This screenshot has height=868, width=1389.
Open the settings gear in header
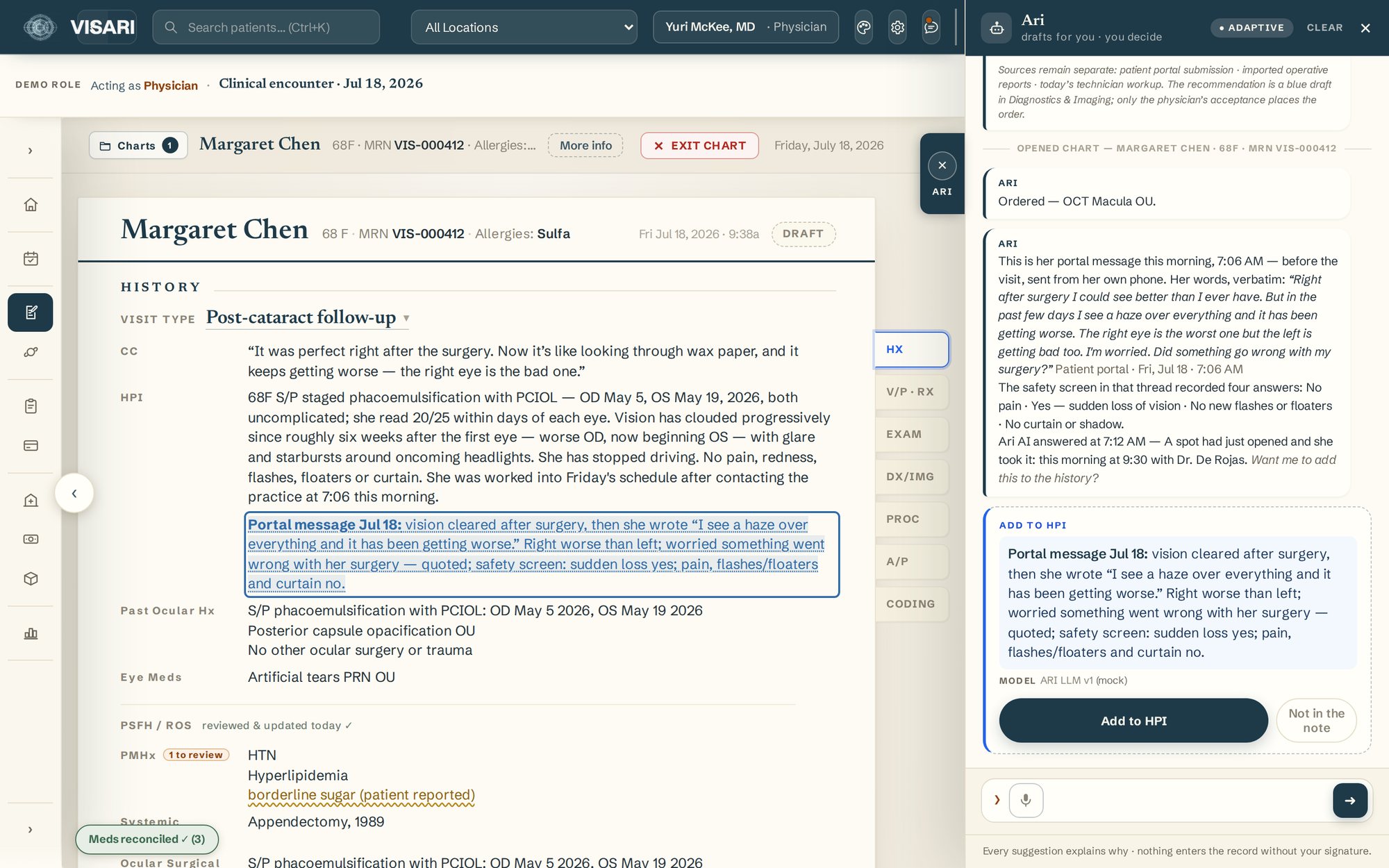point(897,27)
